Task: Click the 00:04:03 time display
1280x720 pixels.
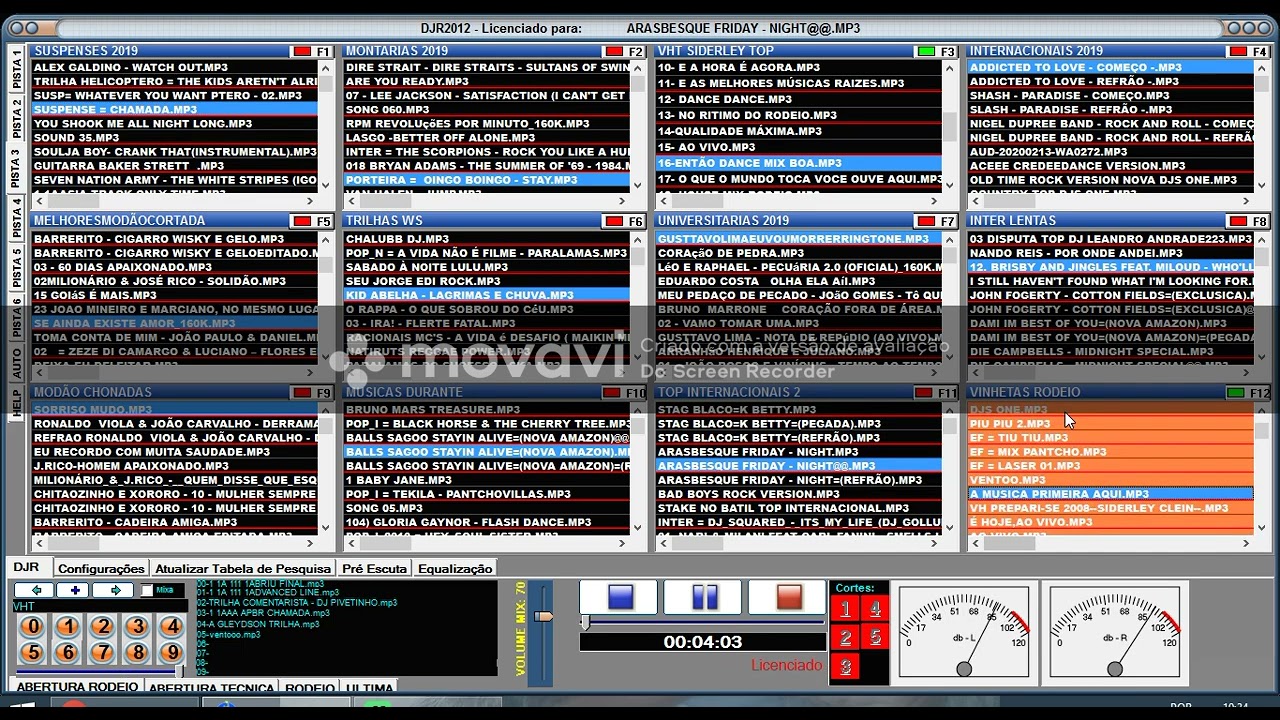Action: [703, 642]
